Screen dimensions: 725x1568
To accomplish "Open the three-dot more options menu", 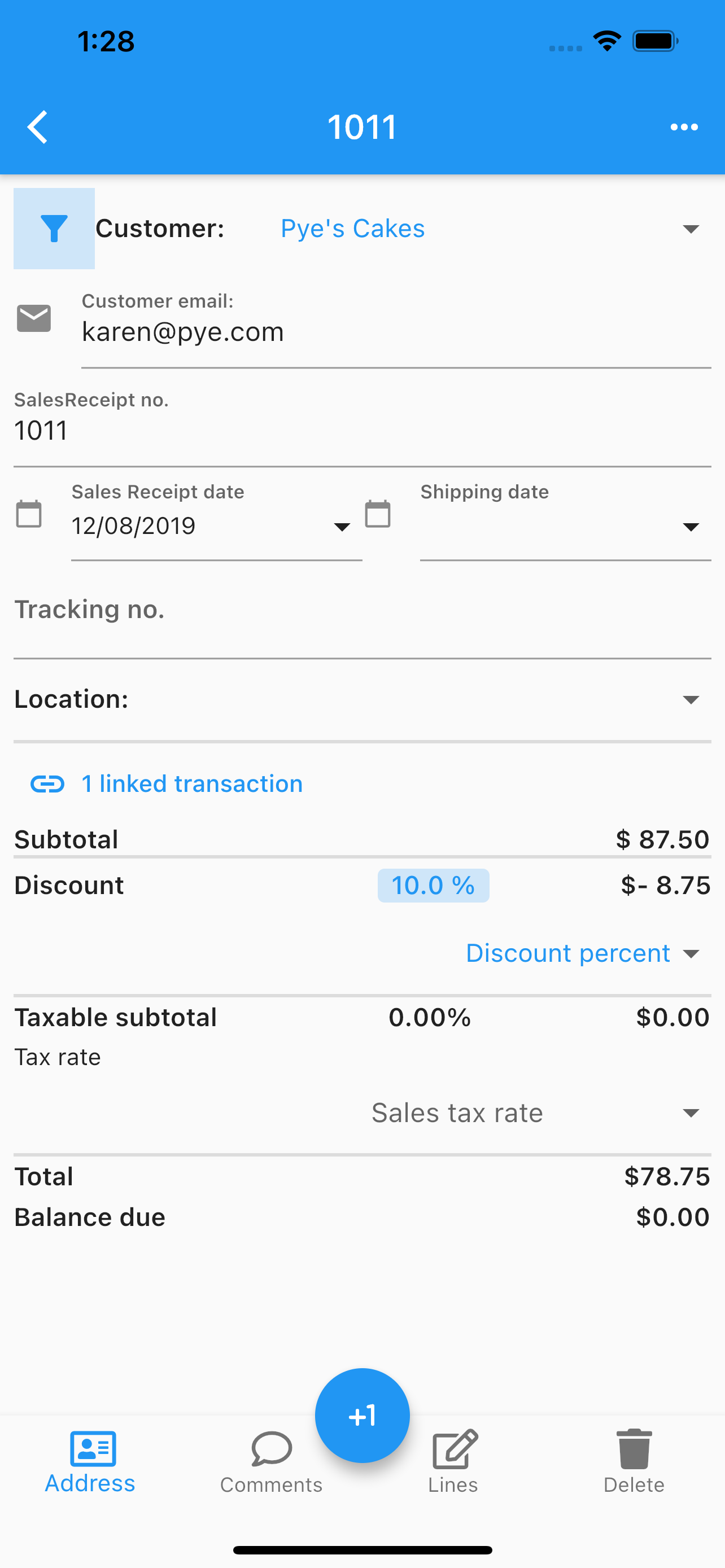I will [684, 127].
